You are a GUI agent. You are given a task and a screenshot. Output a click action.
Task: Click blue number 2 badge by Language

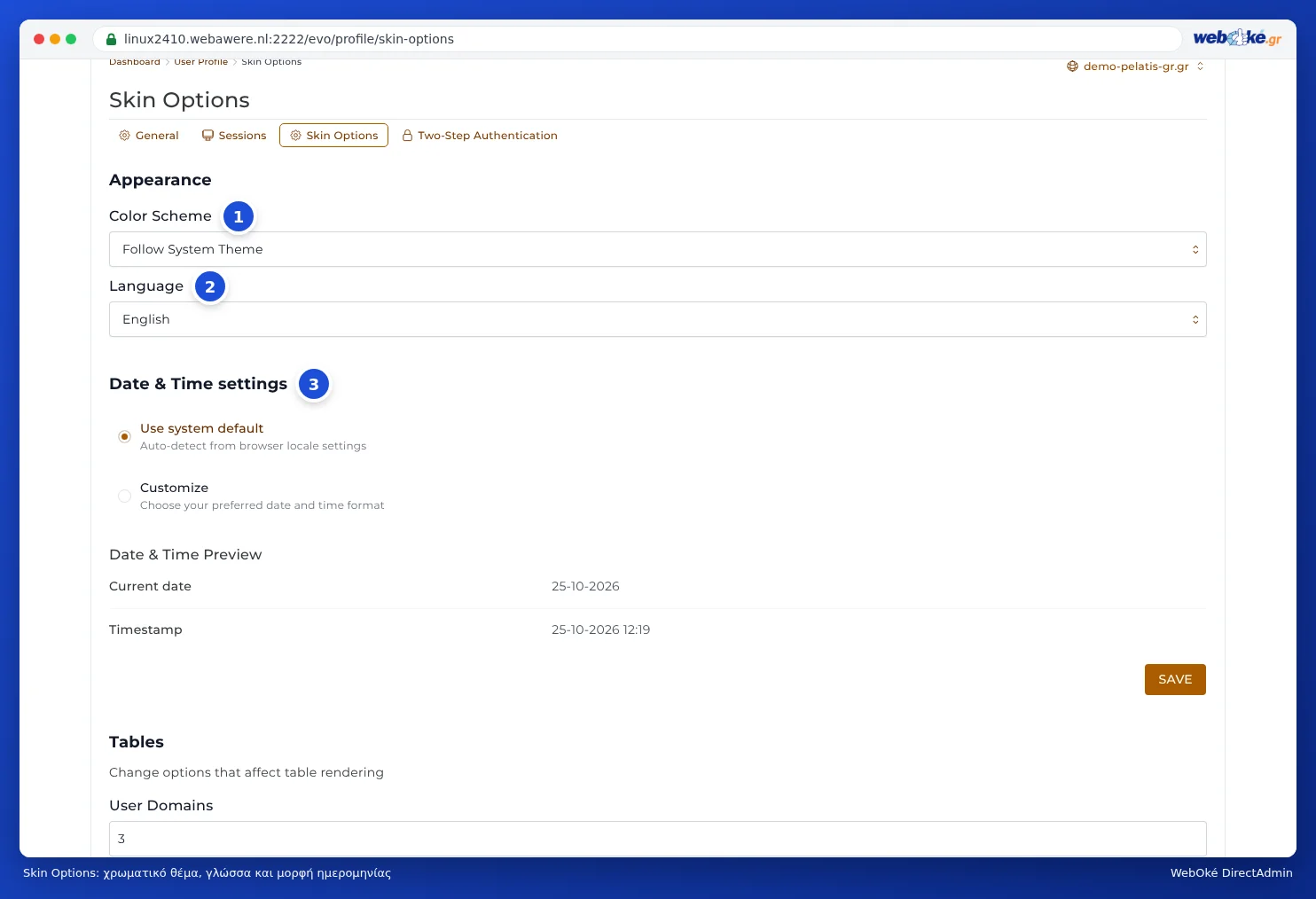[x=210, y=286]
